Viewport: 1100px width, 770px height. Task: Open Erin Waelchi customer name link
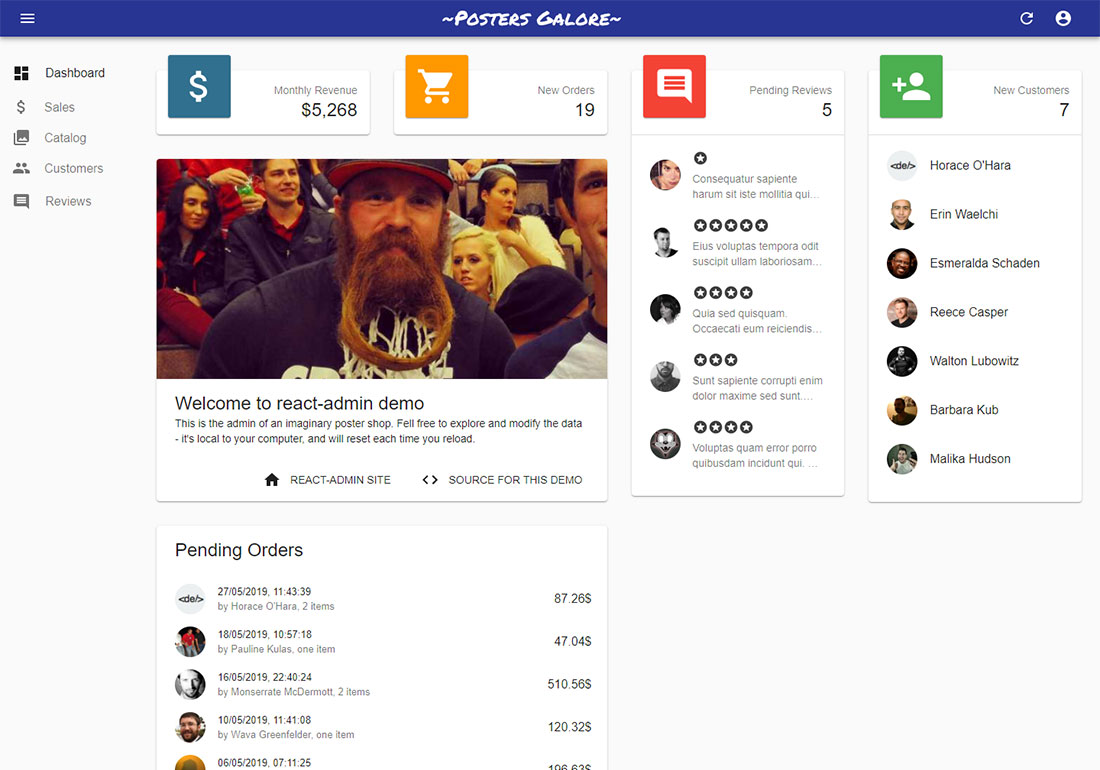964,215
